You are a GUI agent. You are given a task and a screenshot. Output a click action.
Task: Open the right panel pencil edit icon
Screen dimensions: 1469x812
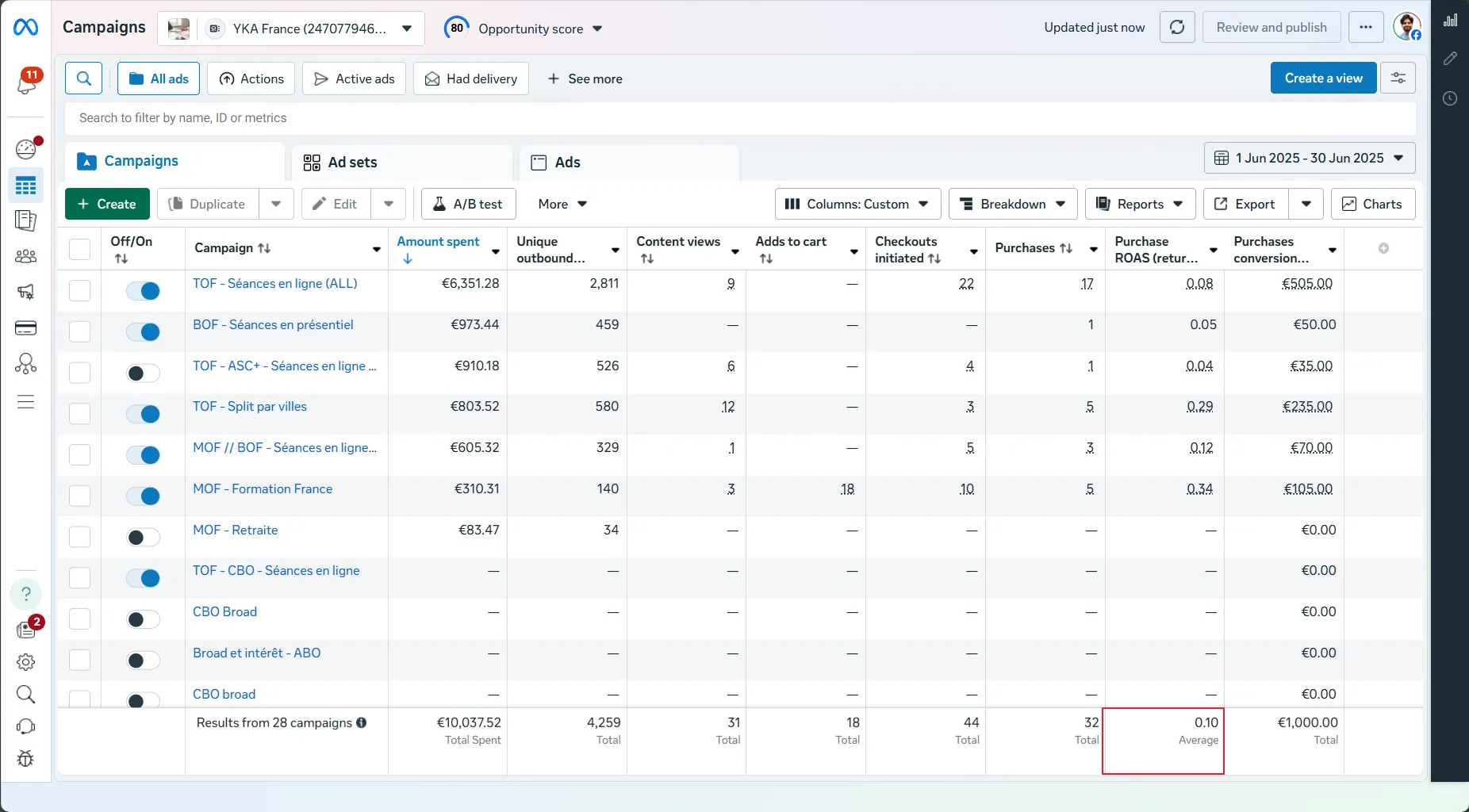click(x=1451, y=59)
